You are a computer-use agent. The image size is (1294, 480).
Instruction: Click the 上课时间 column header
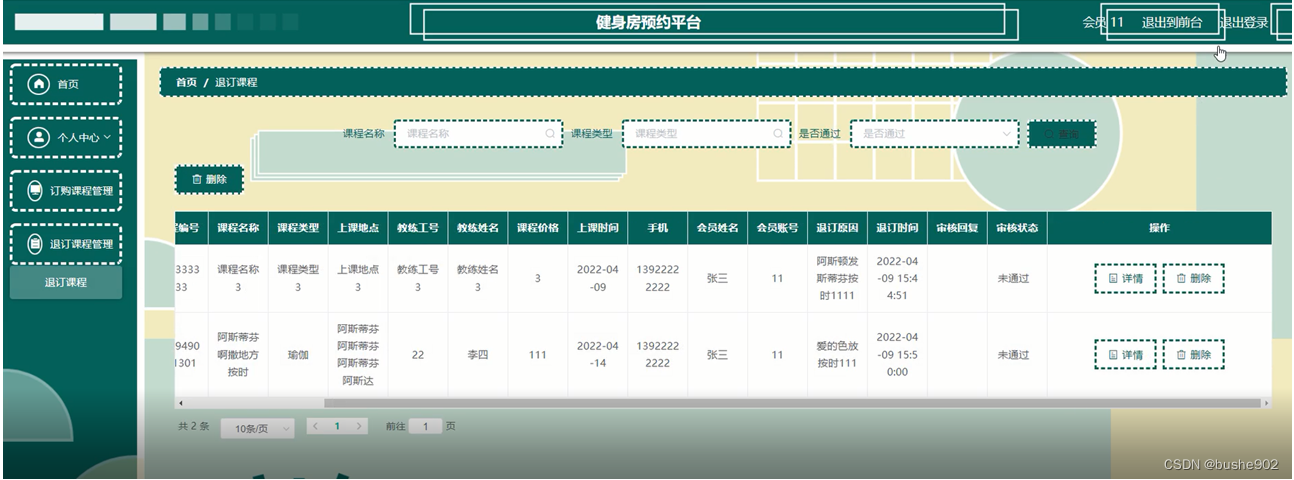point(598,228)
